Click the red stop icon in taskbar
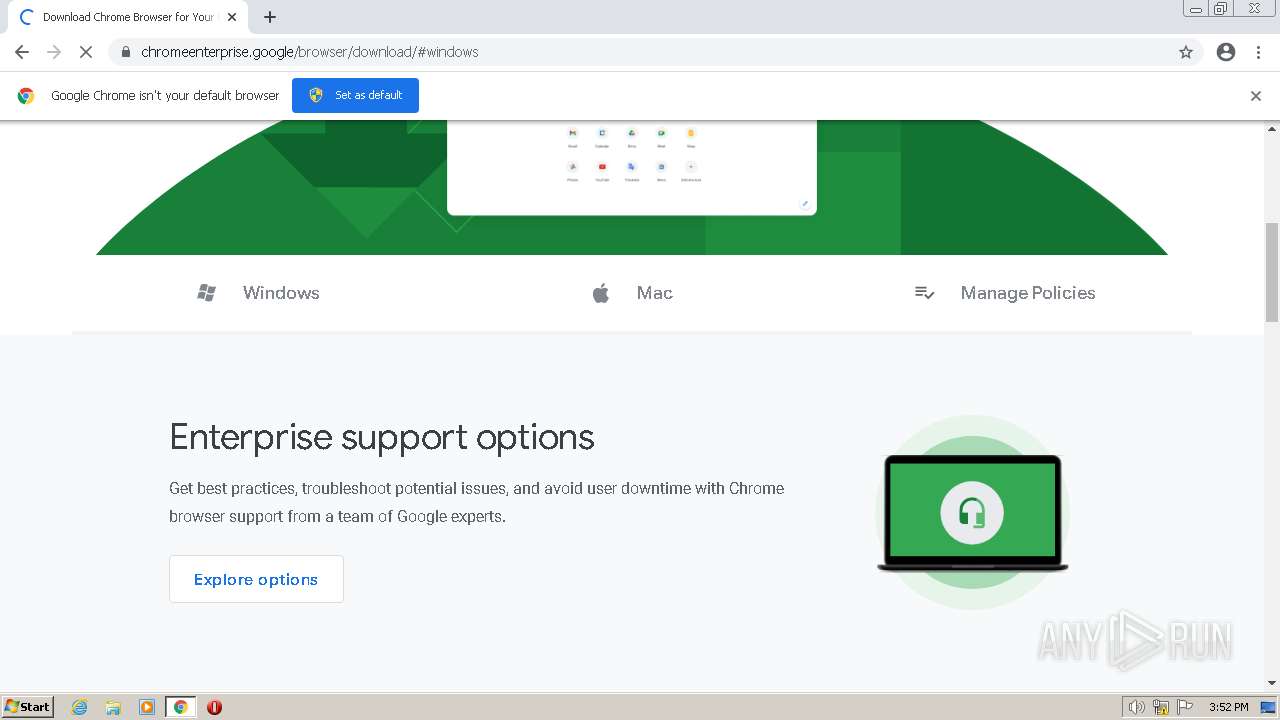 tap(214, 707)
